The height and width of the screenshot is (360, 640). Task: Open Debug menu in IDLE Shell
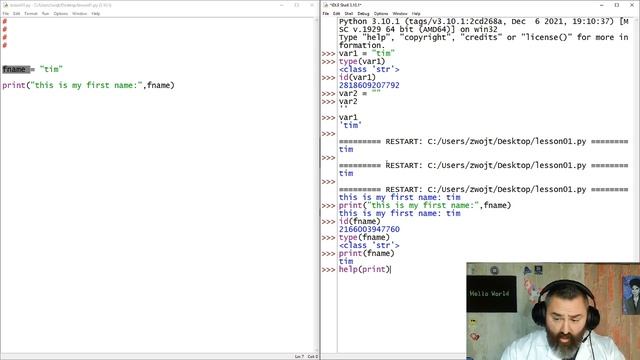363,13
